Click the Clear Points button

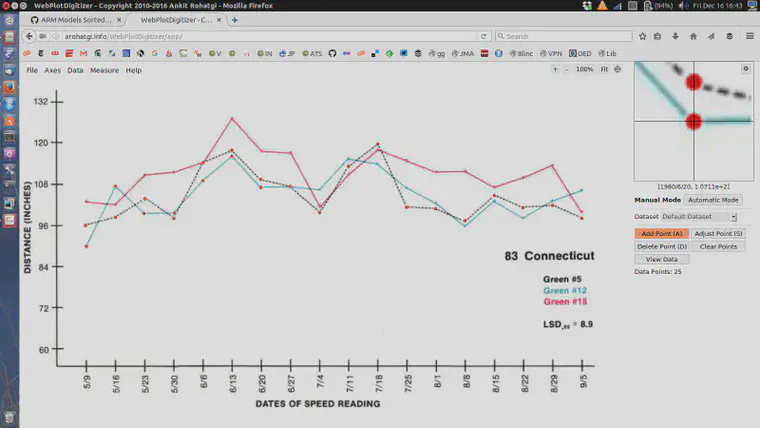pos(718,247)
